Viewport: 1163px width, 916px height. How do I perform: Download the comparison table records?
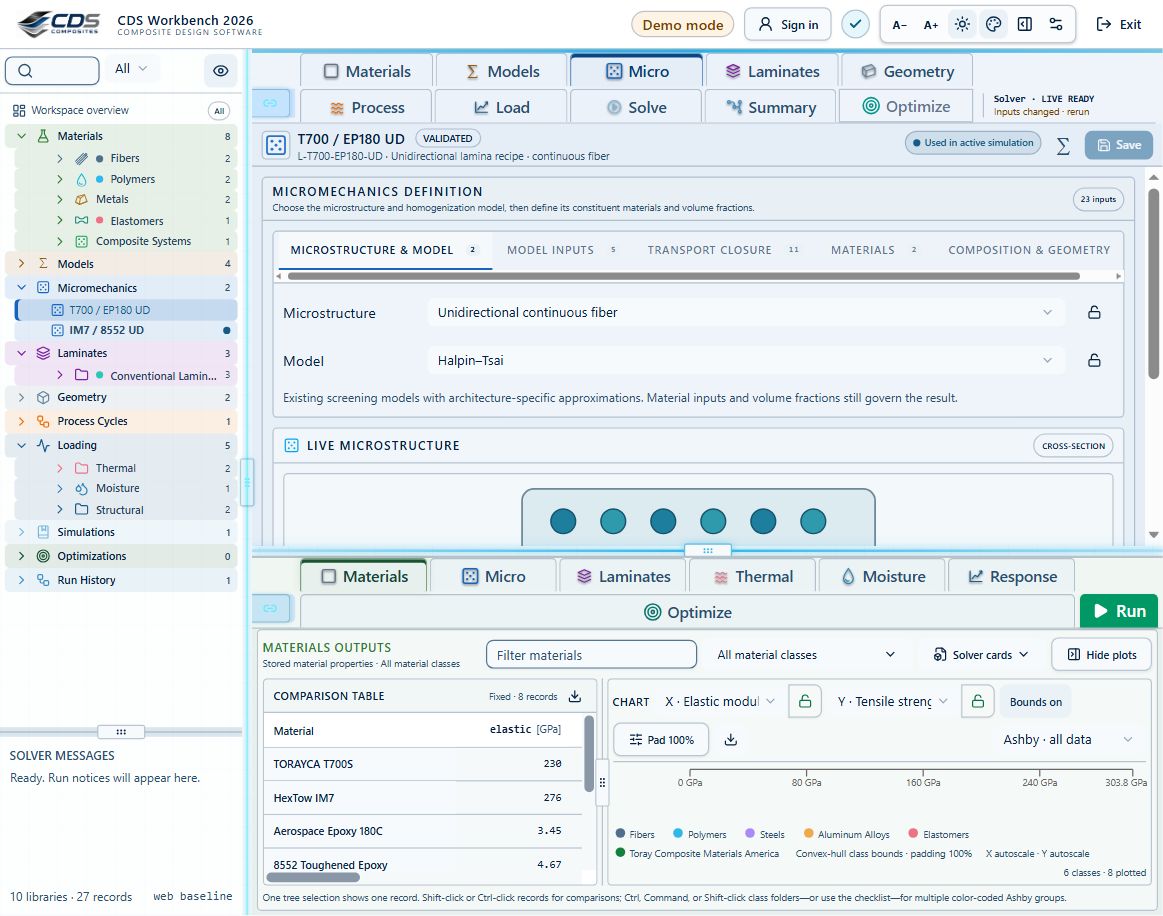(x=575, y=696)
